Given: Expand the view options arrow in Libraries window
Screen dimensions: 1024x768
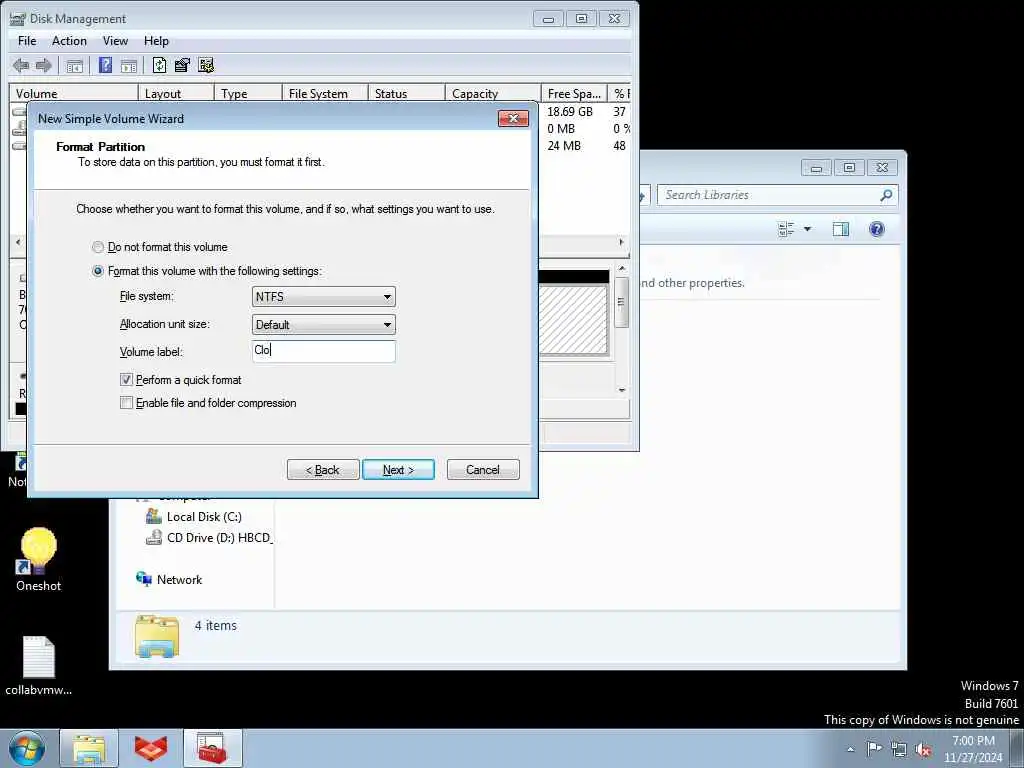Looking at the screenshot, I should click(807, 229).
